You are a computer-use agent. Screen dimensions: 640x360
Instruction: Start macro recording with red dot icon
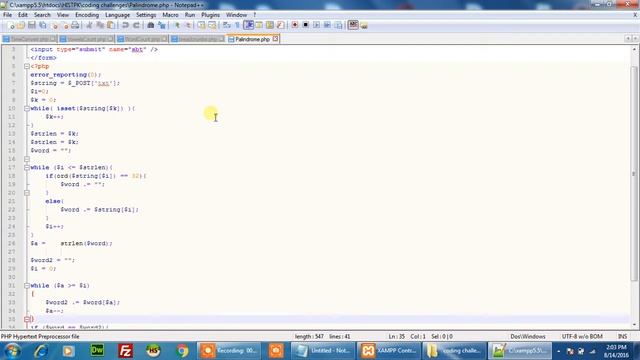(295, 25)
